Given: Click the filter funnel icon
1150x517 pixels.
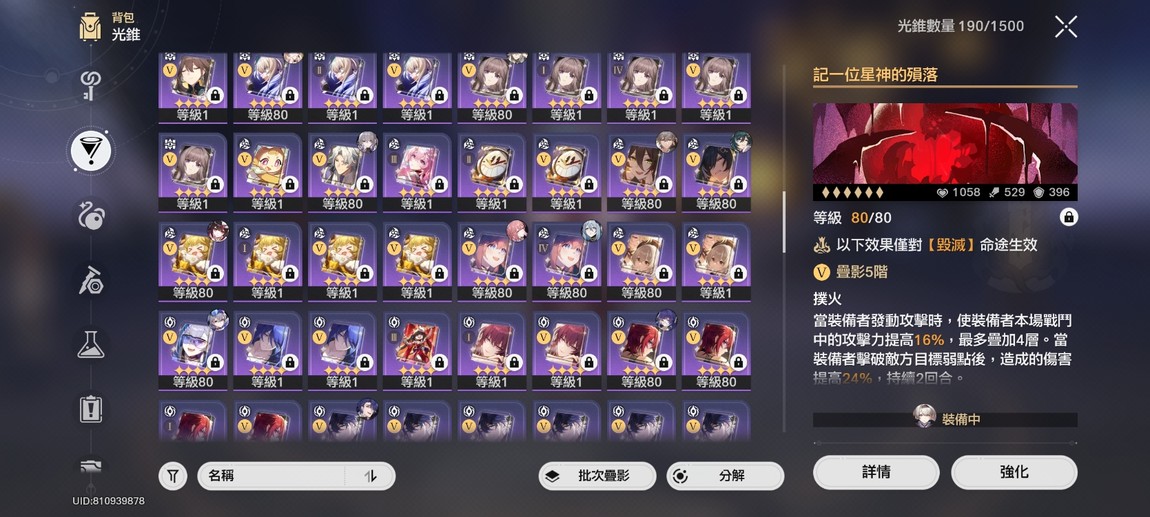Looking at the screenshot, I should click(x=173, y=476).
